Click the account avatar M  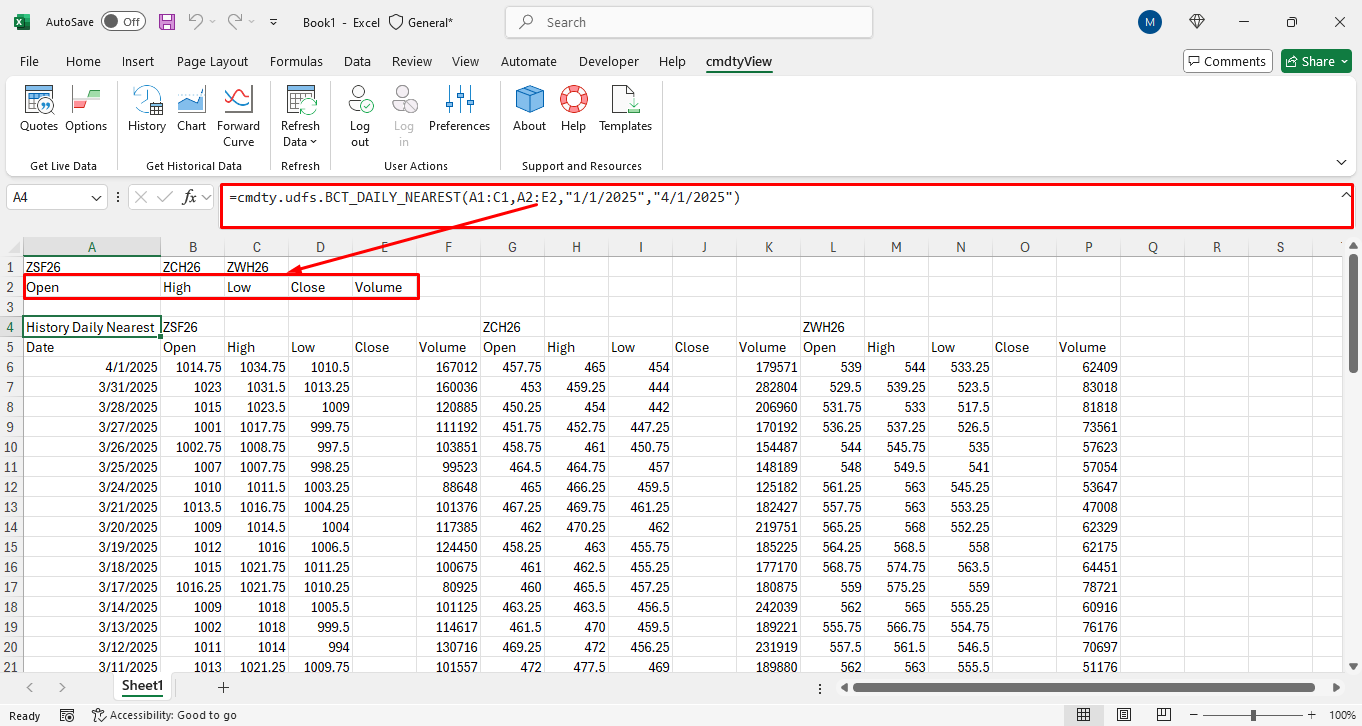coord(1150,22)
